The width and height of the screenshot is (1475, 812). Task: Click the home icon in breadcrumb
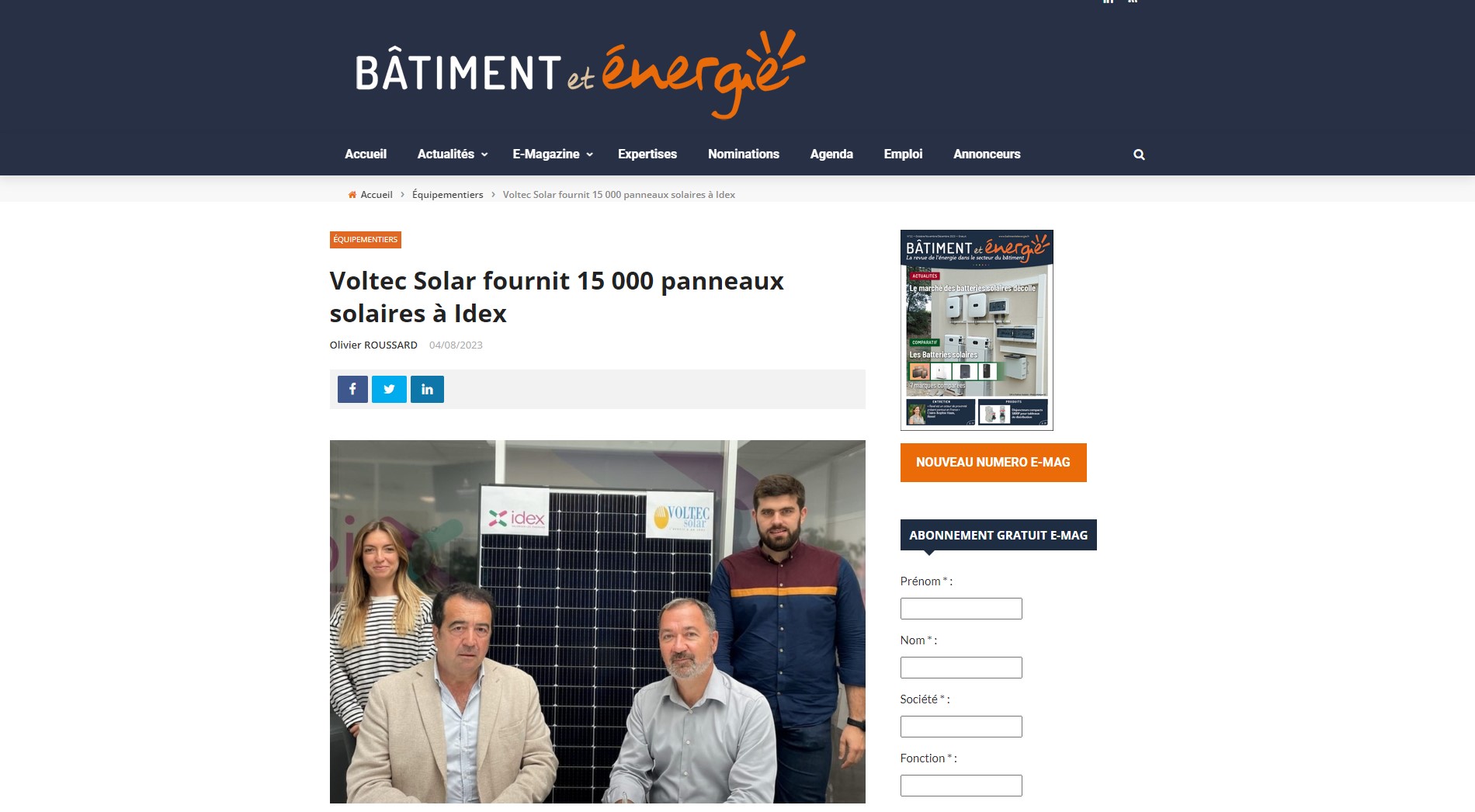[x=352, y=195]
